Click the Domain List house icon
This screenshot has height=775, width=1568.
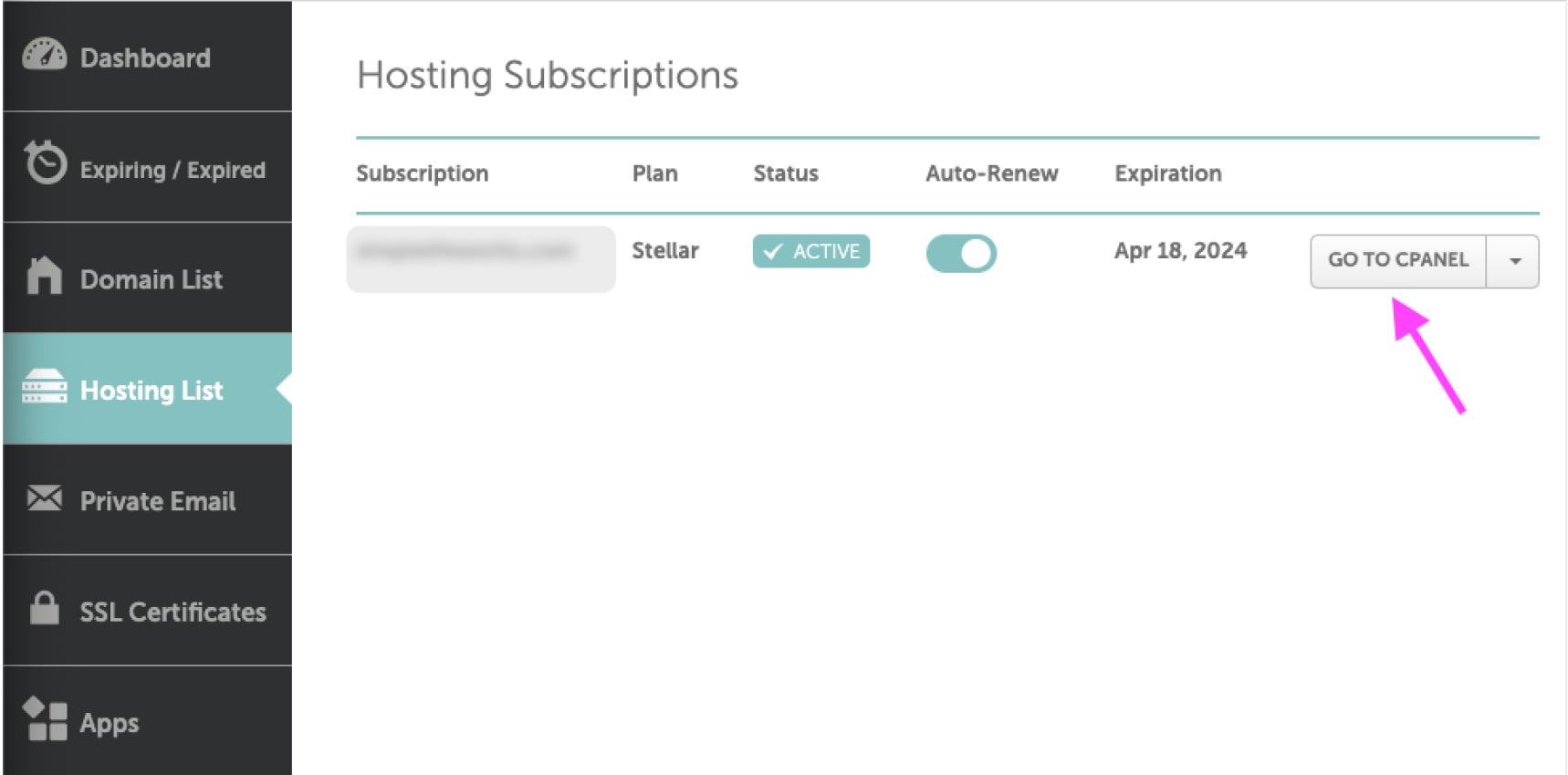point(44,276)
